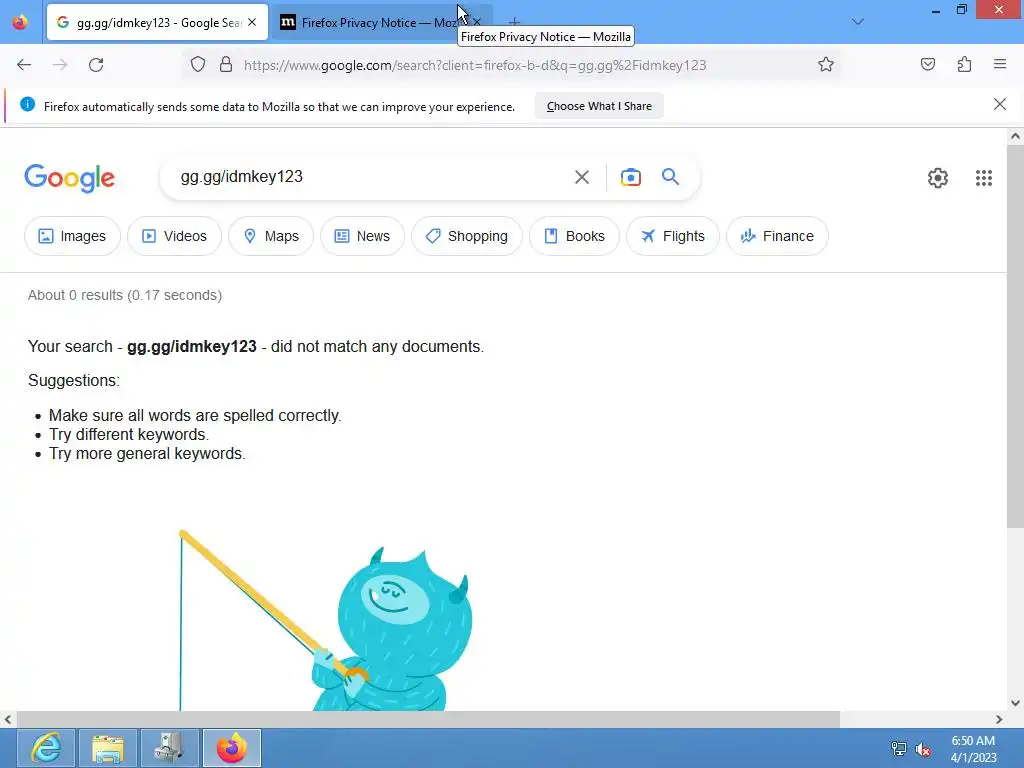Click the scroll up arrow
1024x768 pixels.
pos(1015,136)
